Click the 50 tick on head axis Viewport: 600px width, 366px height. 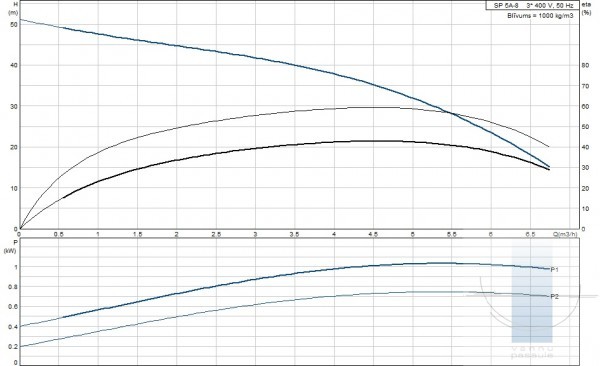click(x=14, y=25)
